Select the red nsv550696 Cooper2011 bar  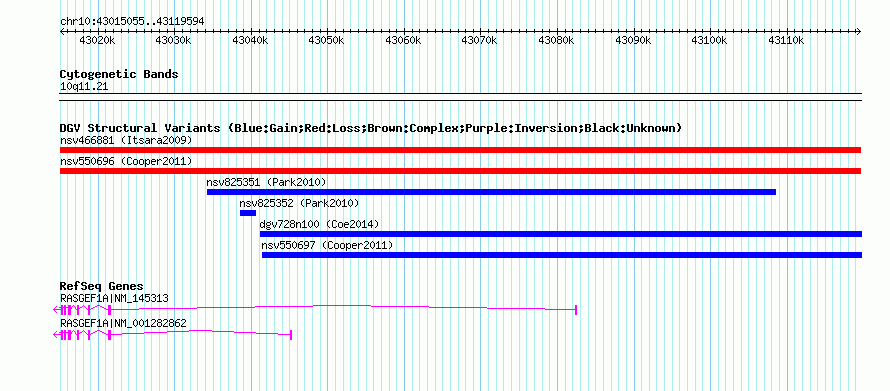[460, 171]
